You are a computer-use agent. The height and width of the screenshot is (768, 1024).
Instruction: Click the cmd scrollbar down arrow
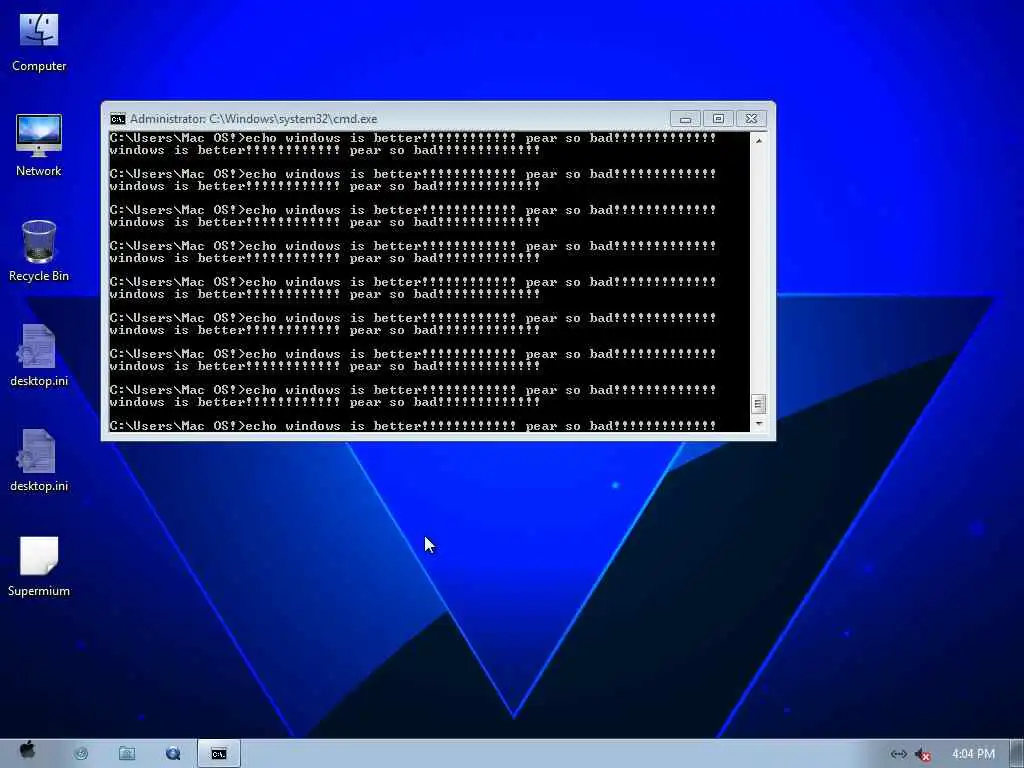[x=758, y=424]
